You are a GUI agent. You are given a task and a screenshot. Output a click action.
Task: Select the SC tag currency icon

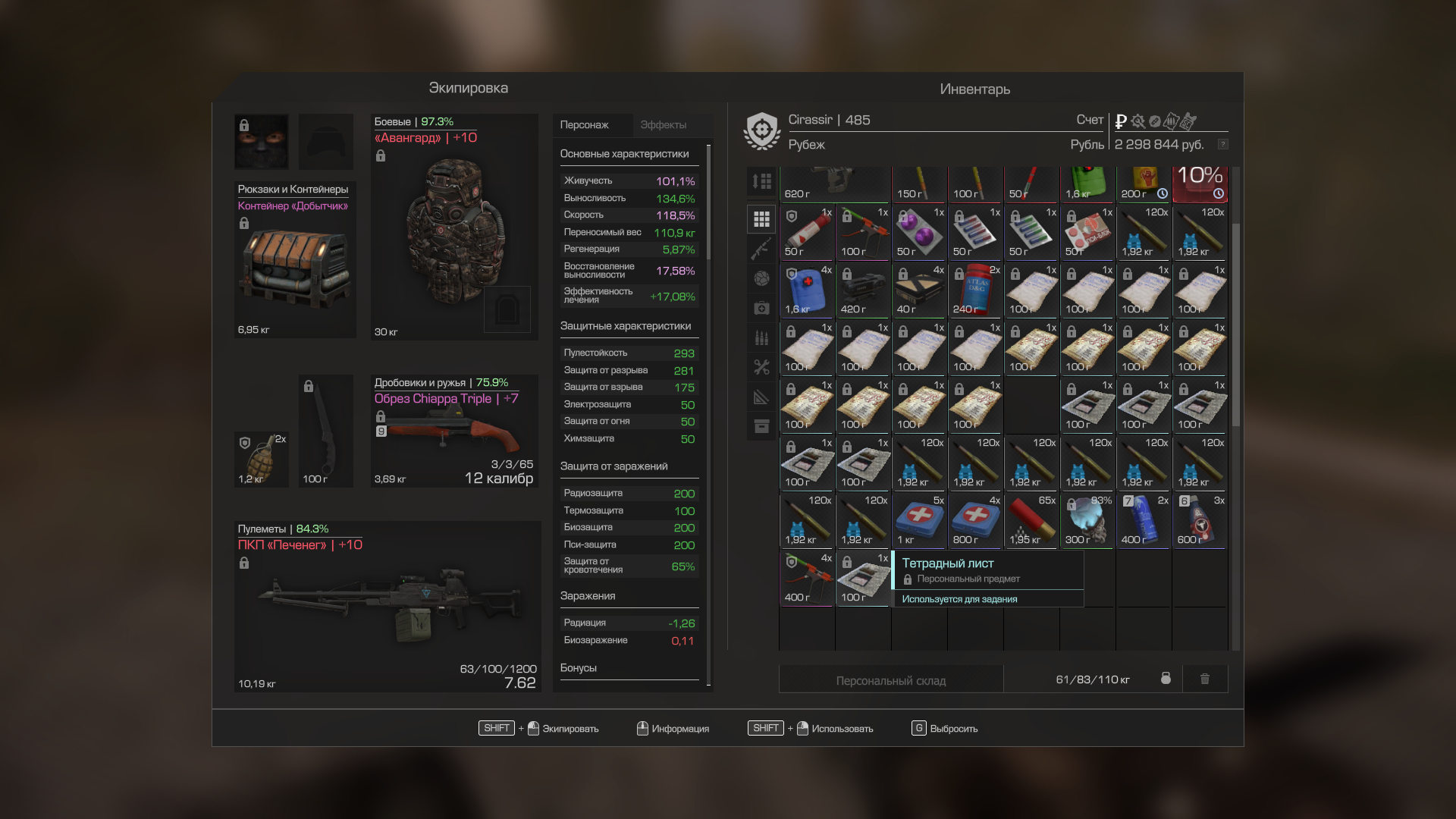pos(1188,121)
